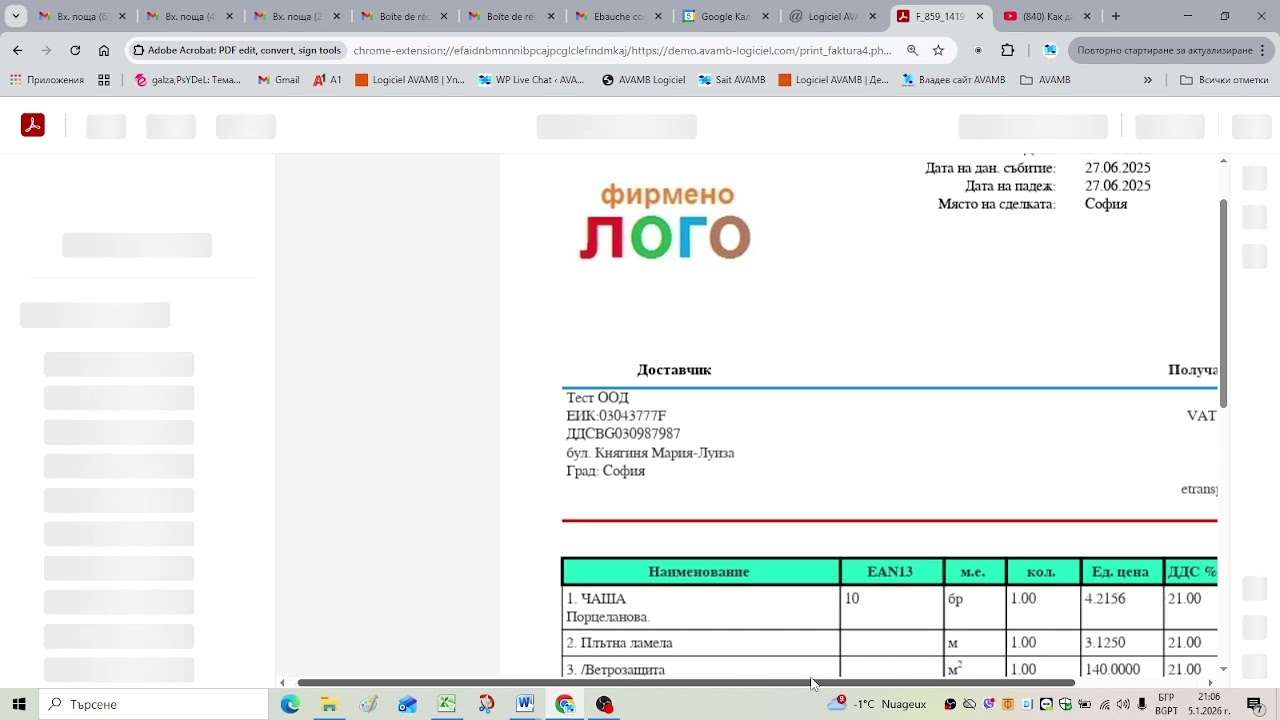The width and height of the screenshot is (1280, 720).
Task: Click the фирмено ЛОГО image
Action: coord(665,222)
